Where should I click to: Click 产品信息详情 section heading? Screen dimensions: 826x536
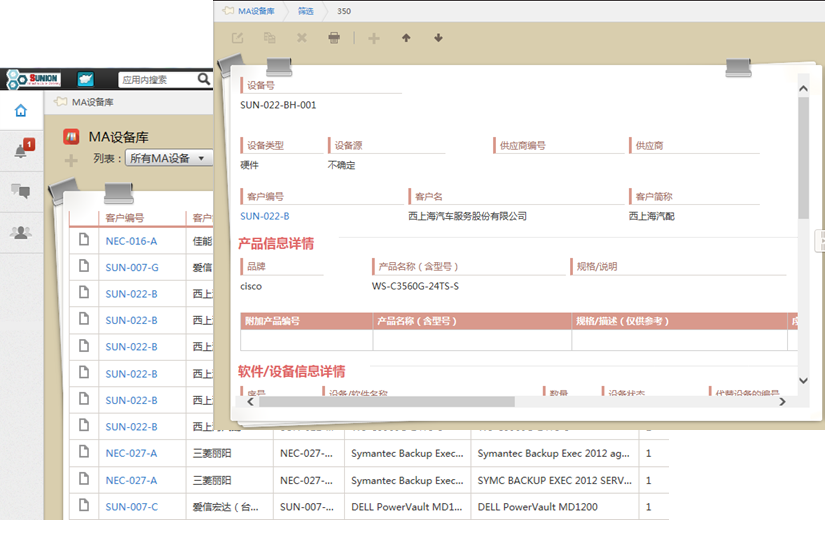[276, 243]
